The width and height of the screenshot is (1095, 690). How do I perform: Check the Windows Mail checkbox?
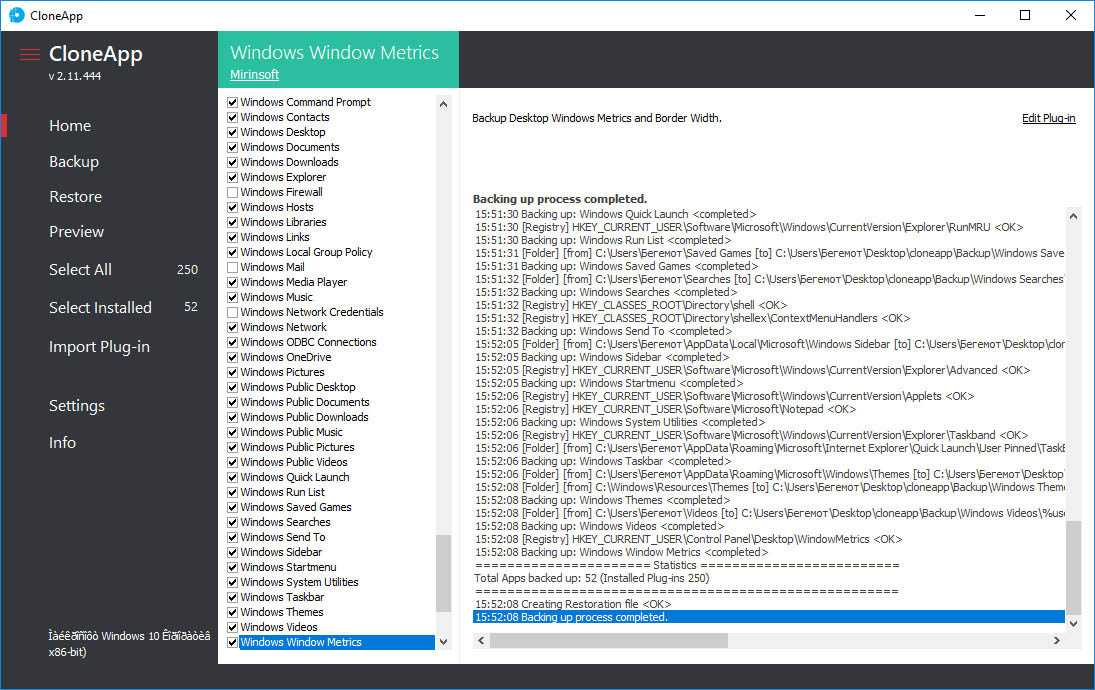point(233,267)
